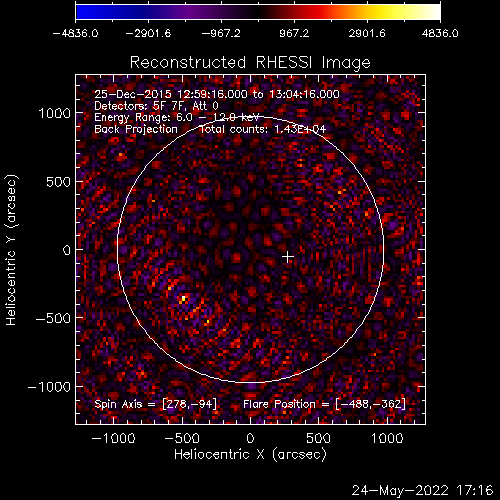Click the 'Total counts: 1.43E+04' text

tap(262, 129)
